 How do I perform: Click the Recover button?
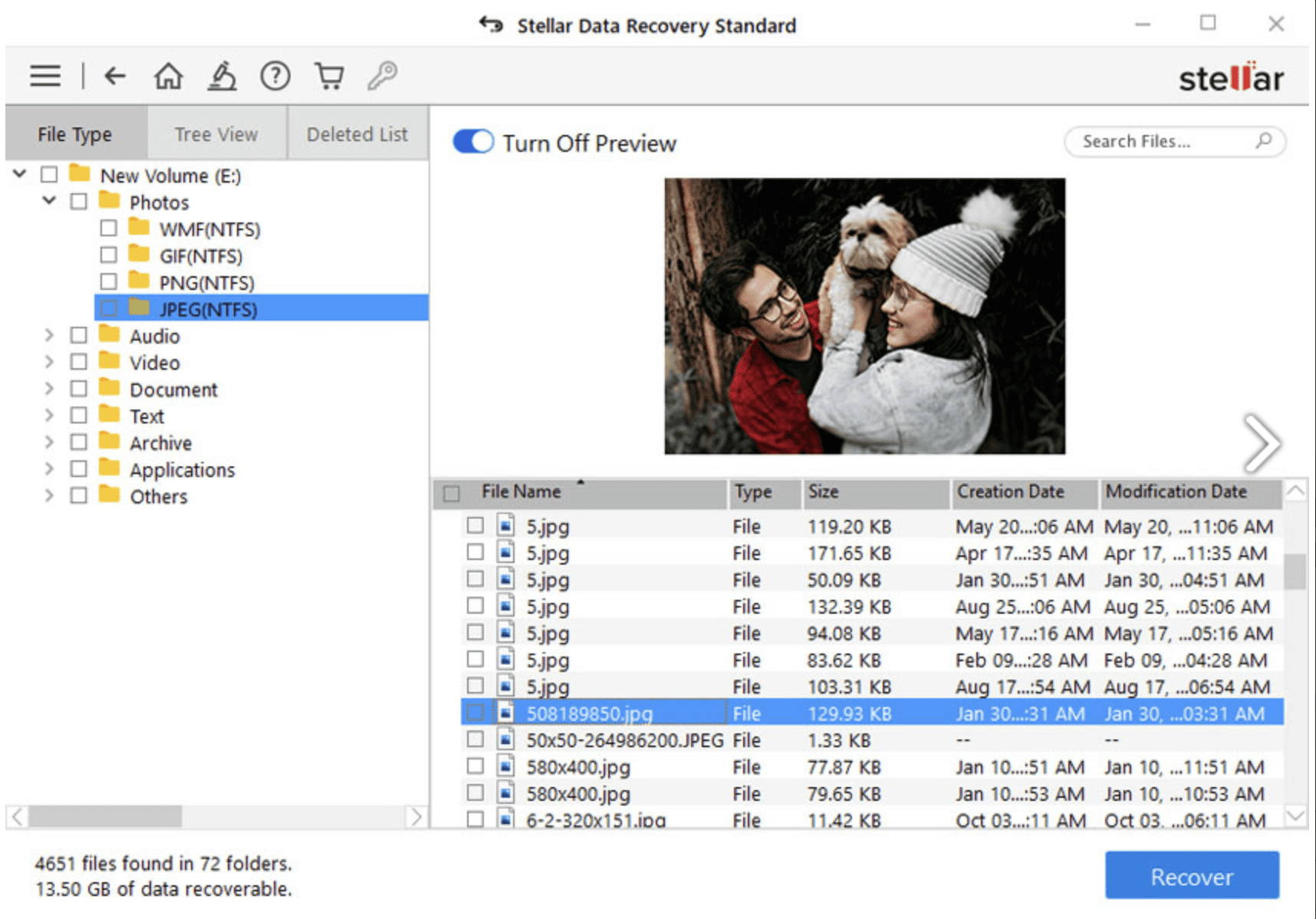1192,876
